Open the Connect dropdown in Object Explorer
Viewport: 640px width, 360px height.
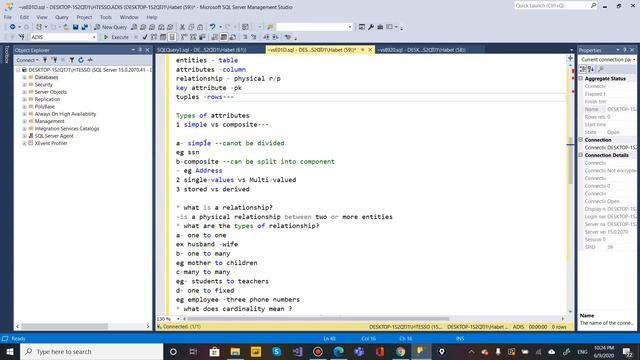(27, 60)
